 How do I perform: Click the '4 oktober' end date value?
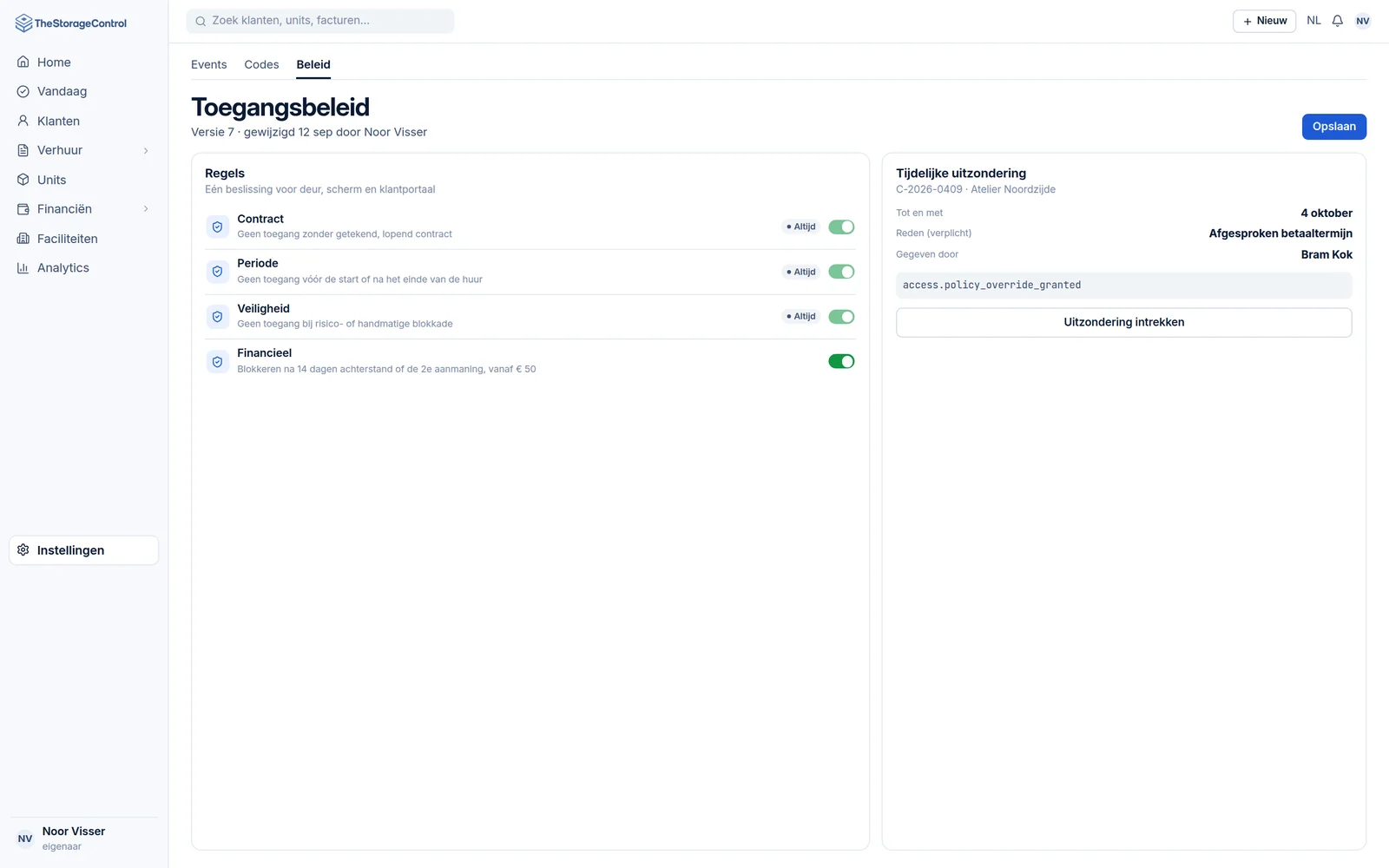(1326, 213)
